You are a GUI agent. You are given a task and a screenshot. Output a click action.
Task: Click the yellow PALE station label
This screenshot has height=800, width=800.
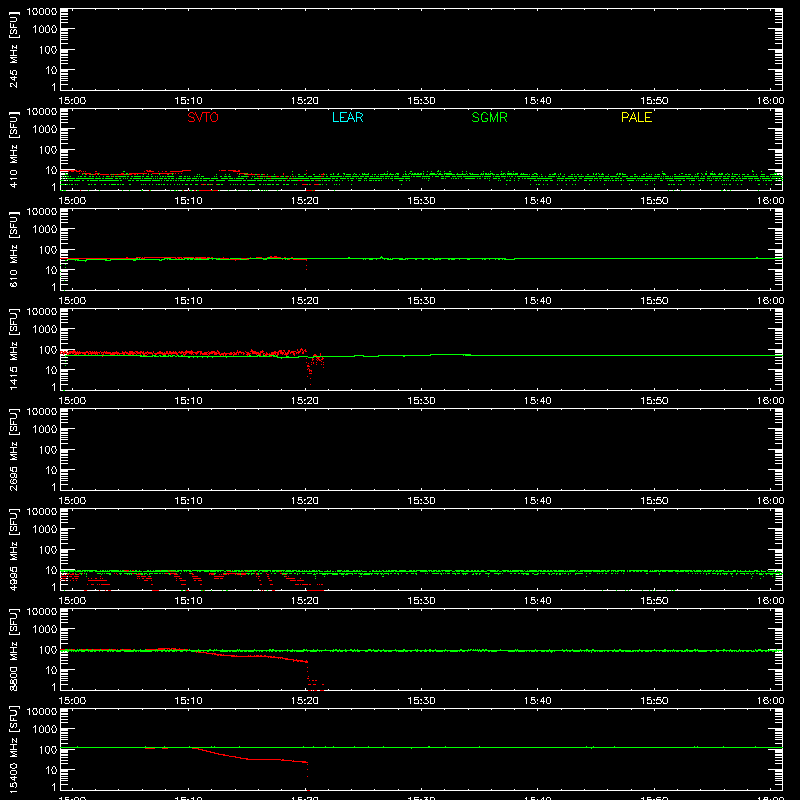(x=636, y=117)
